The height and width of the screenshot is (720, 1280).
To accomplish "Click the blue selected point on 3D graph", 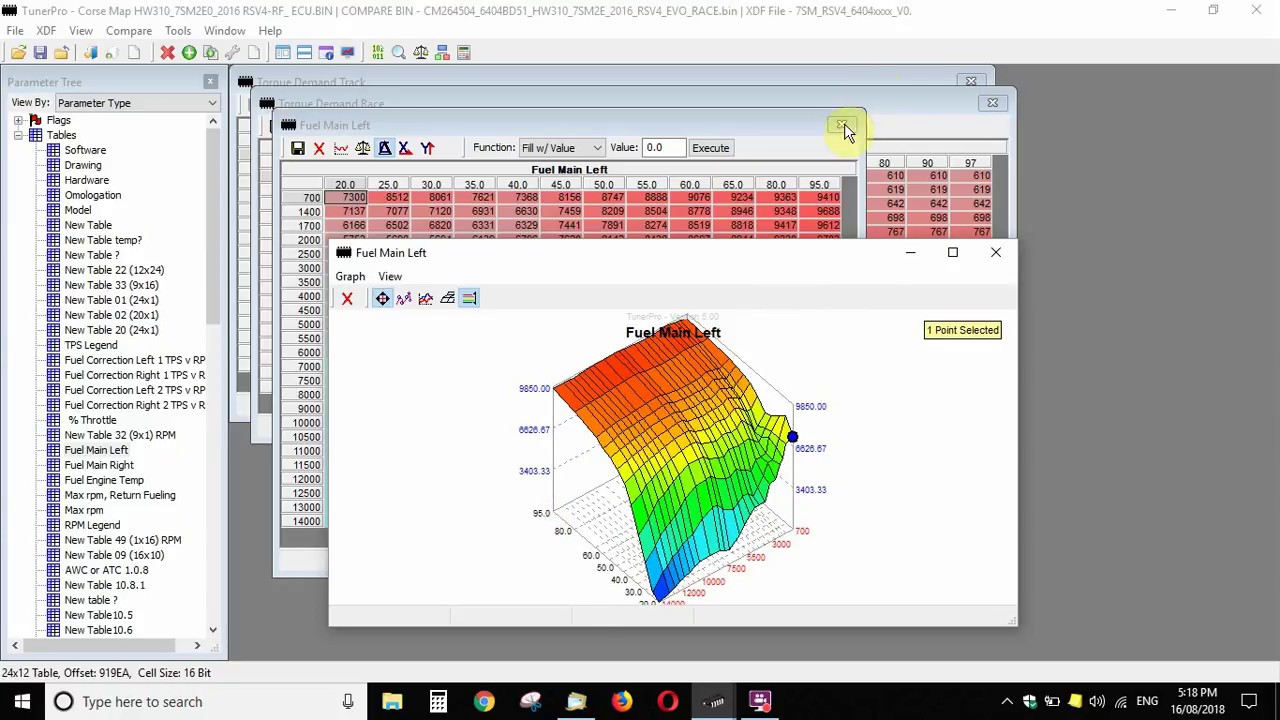I will click(x=792, y=437).
